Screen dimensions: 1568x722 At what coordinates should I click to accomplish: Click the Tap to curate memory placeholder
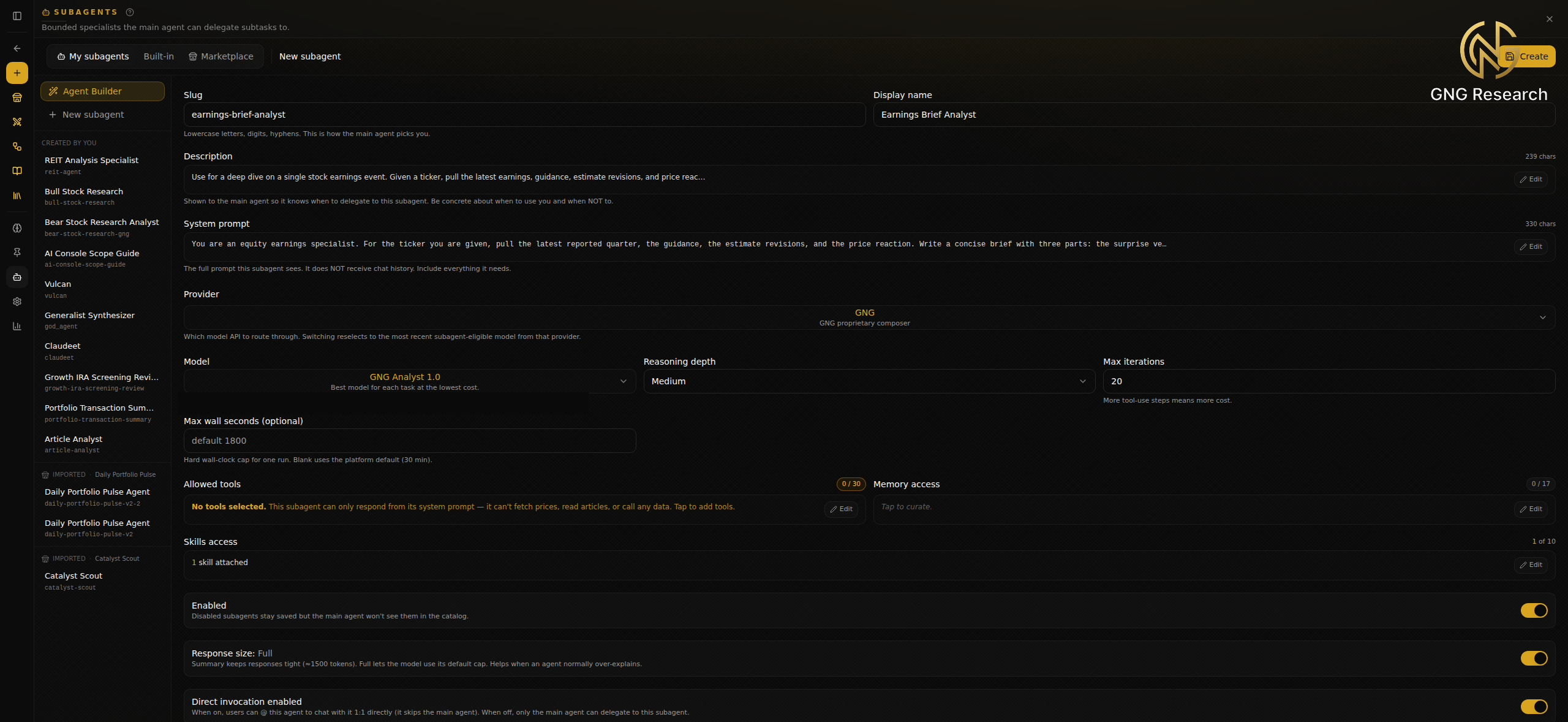click(906, 507)
